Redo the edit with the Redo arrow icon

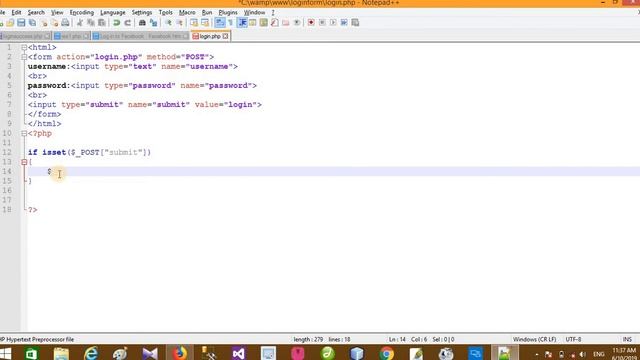127,22
